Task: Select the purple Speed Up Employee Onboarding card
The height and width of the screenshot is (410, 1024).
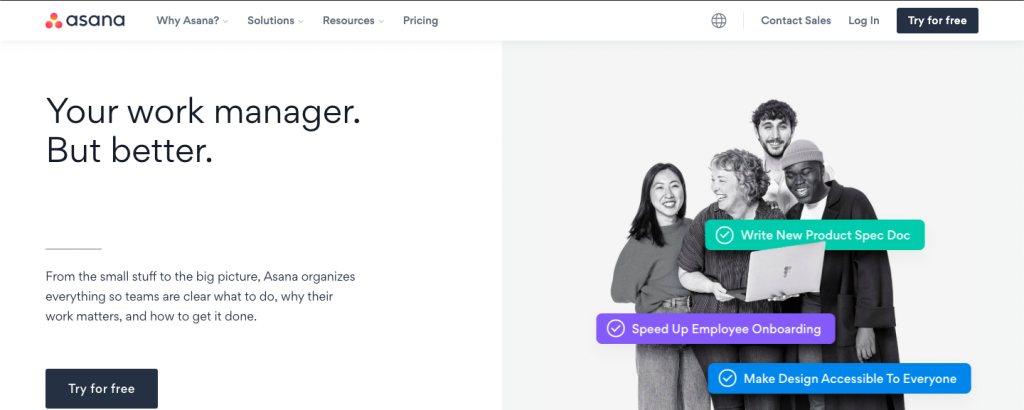Action: click(716, 328)
